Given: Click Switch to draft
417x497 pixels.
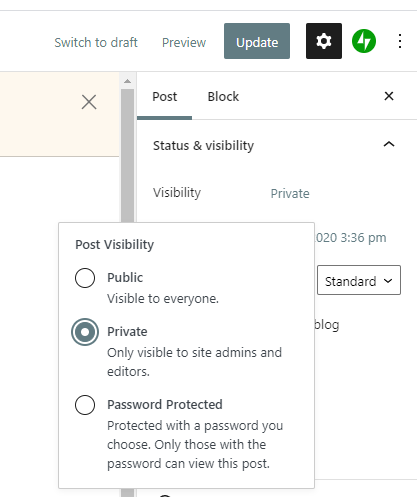Looking at the screenshot, I should point(96,42).
